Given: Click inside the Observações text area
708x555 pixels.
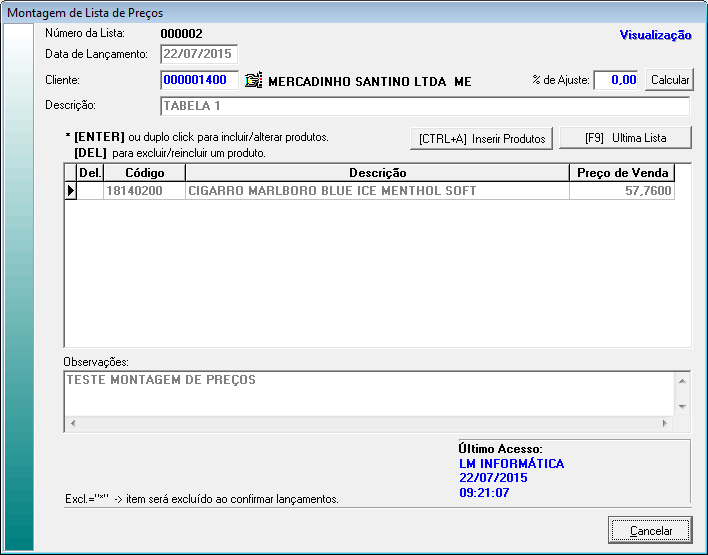Looking at the screenshot, I should tap(368, 393).
